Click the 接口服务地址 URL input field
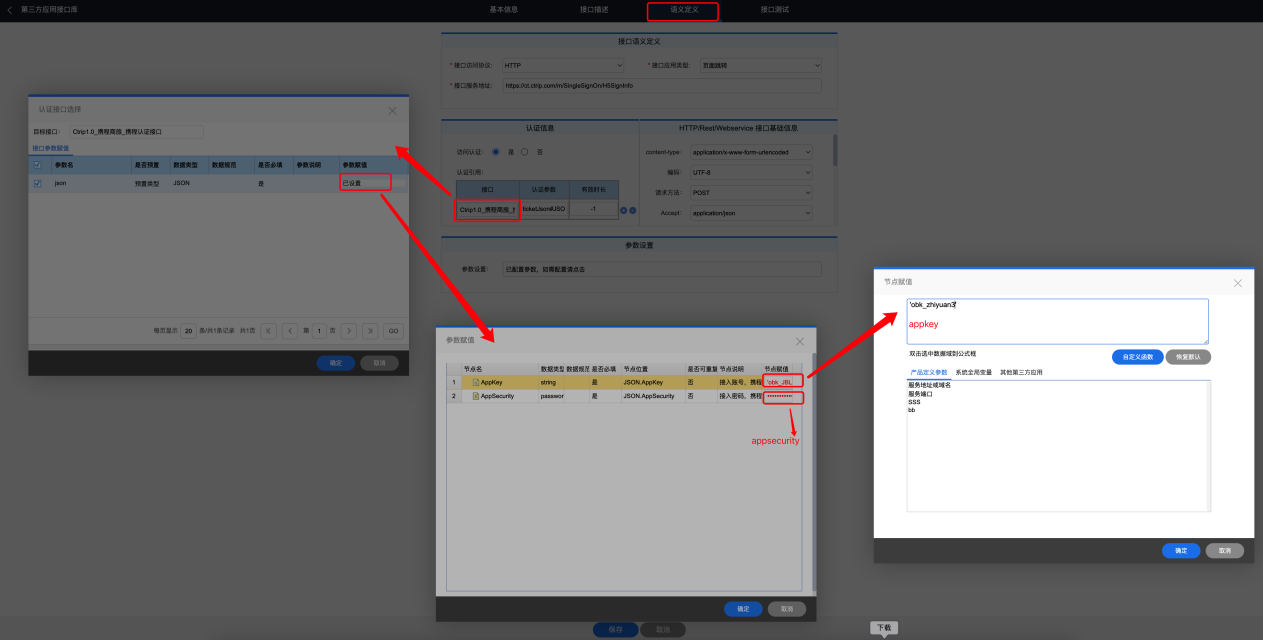 (x=661, y=86)
